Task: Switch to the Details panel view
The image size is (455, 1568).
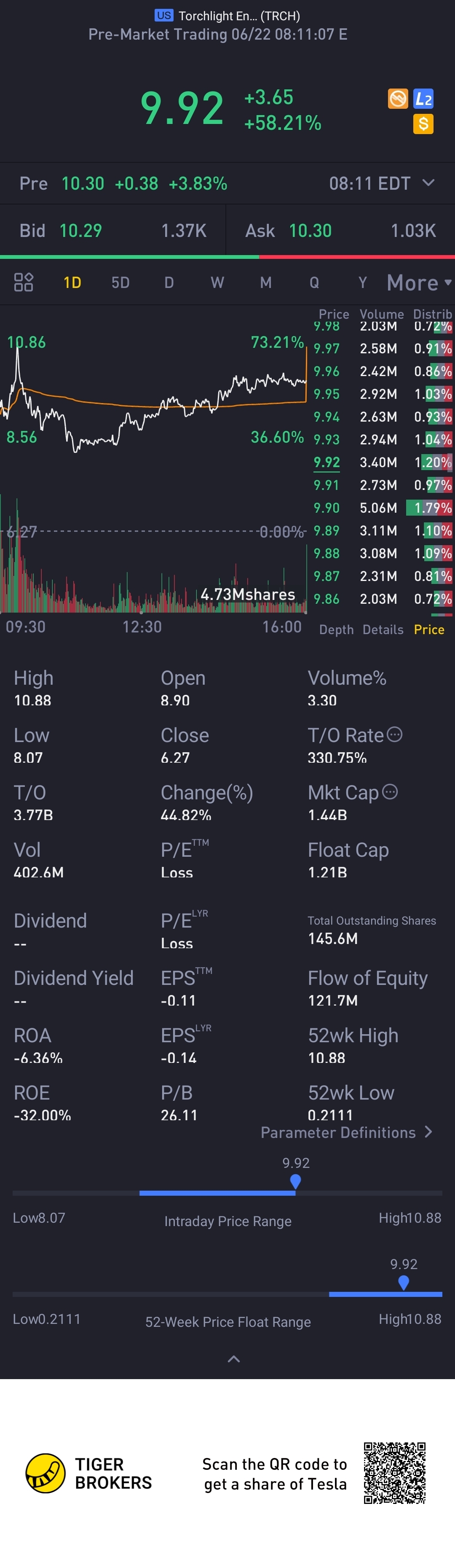Action: pyautogui.click(x=383, y=629)
